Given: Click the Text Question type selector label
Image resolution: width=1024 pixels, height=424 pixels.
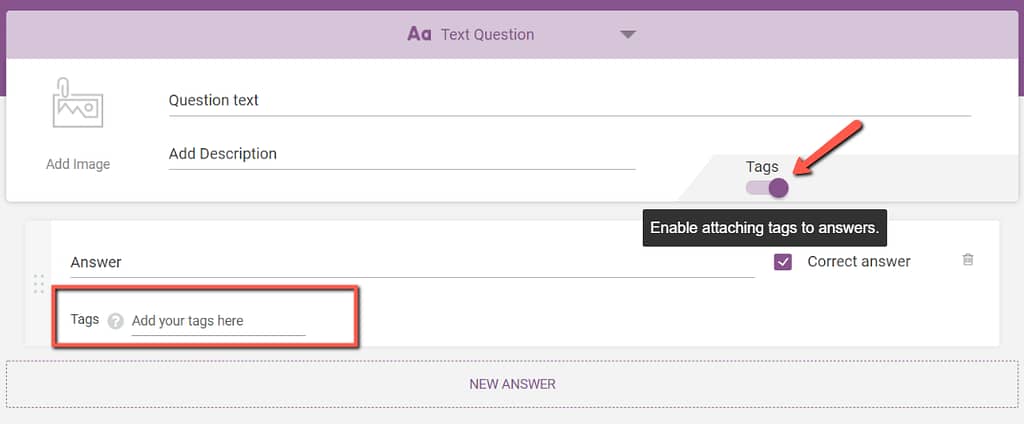Looking at the screenshot, I should [487, 35].
